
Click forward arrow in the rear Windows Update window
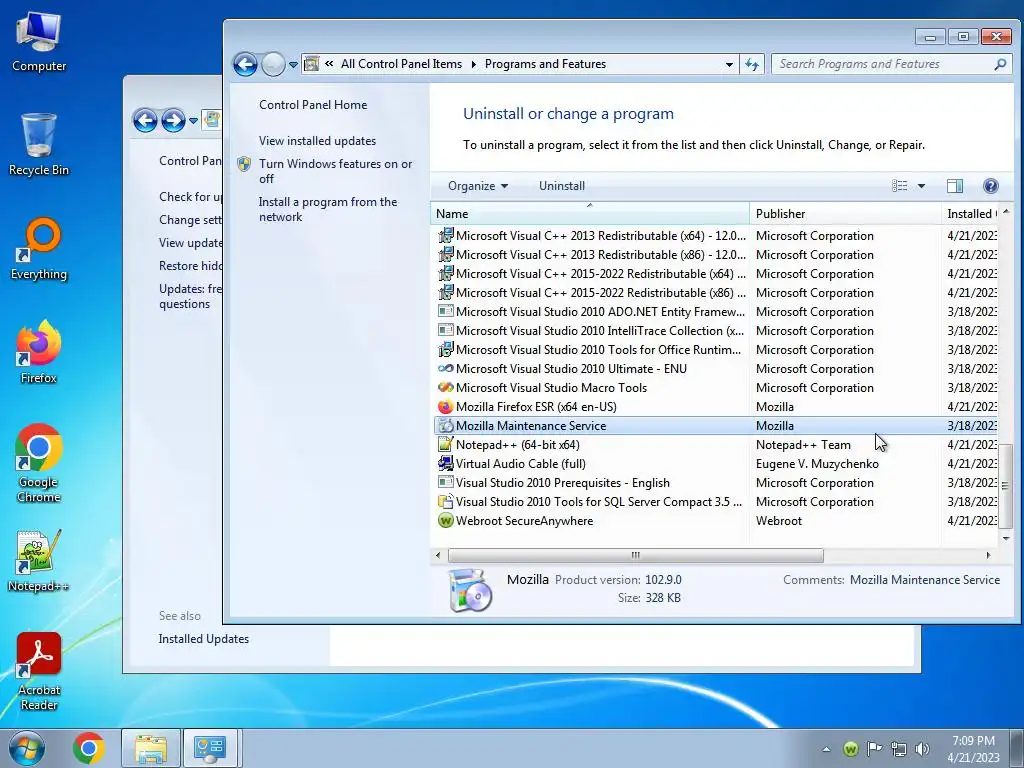click(173, 120)
